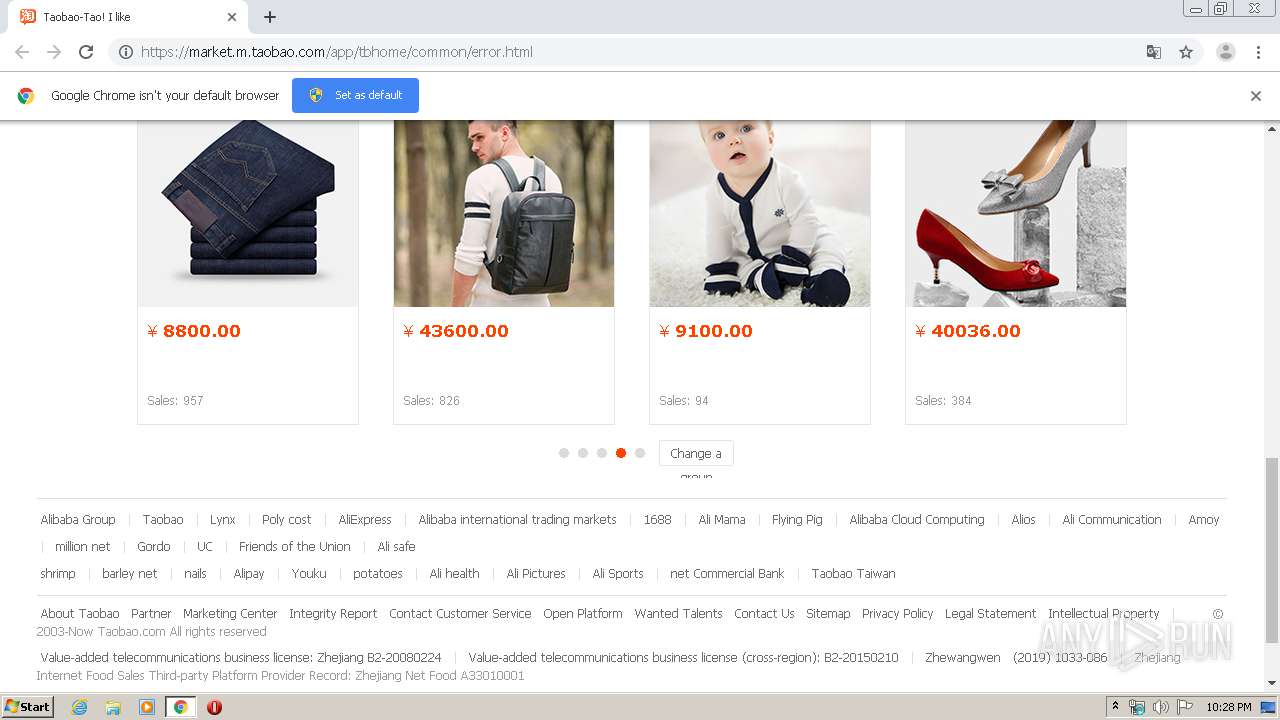
Task: Click the Sales: 384 text
Action: (x=943, y=401)
